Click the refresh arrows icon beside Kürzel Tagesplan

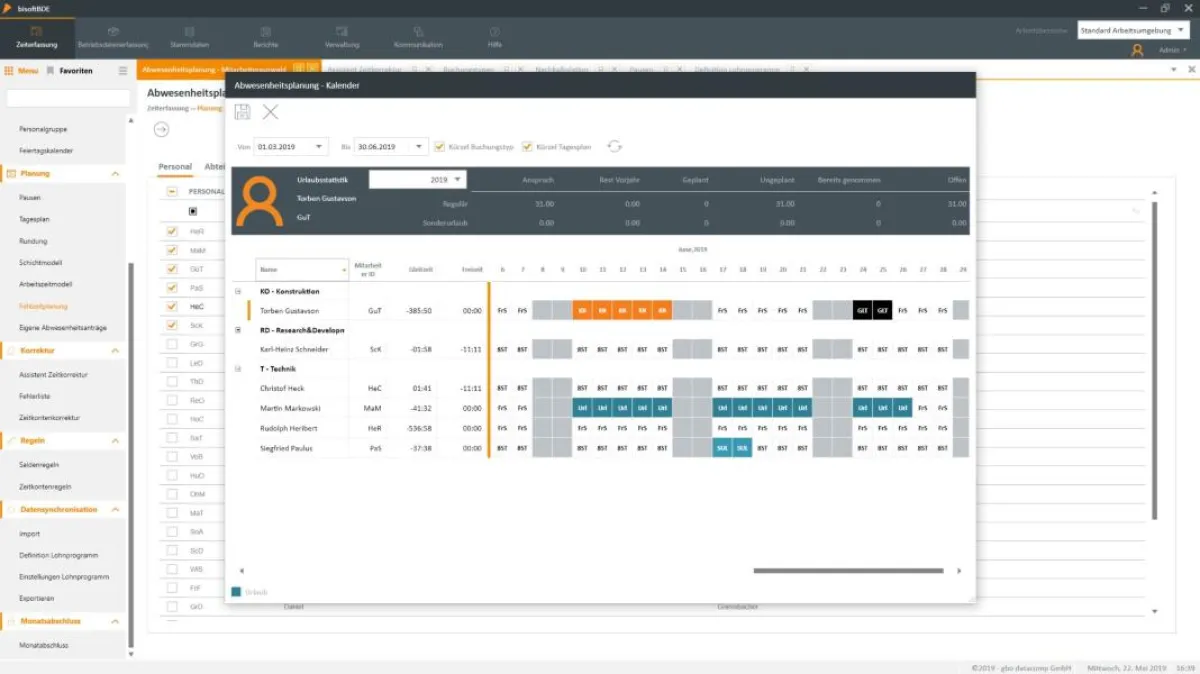pyautogui.click(x=615, y=147)
